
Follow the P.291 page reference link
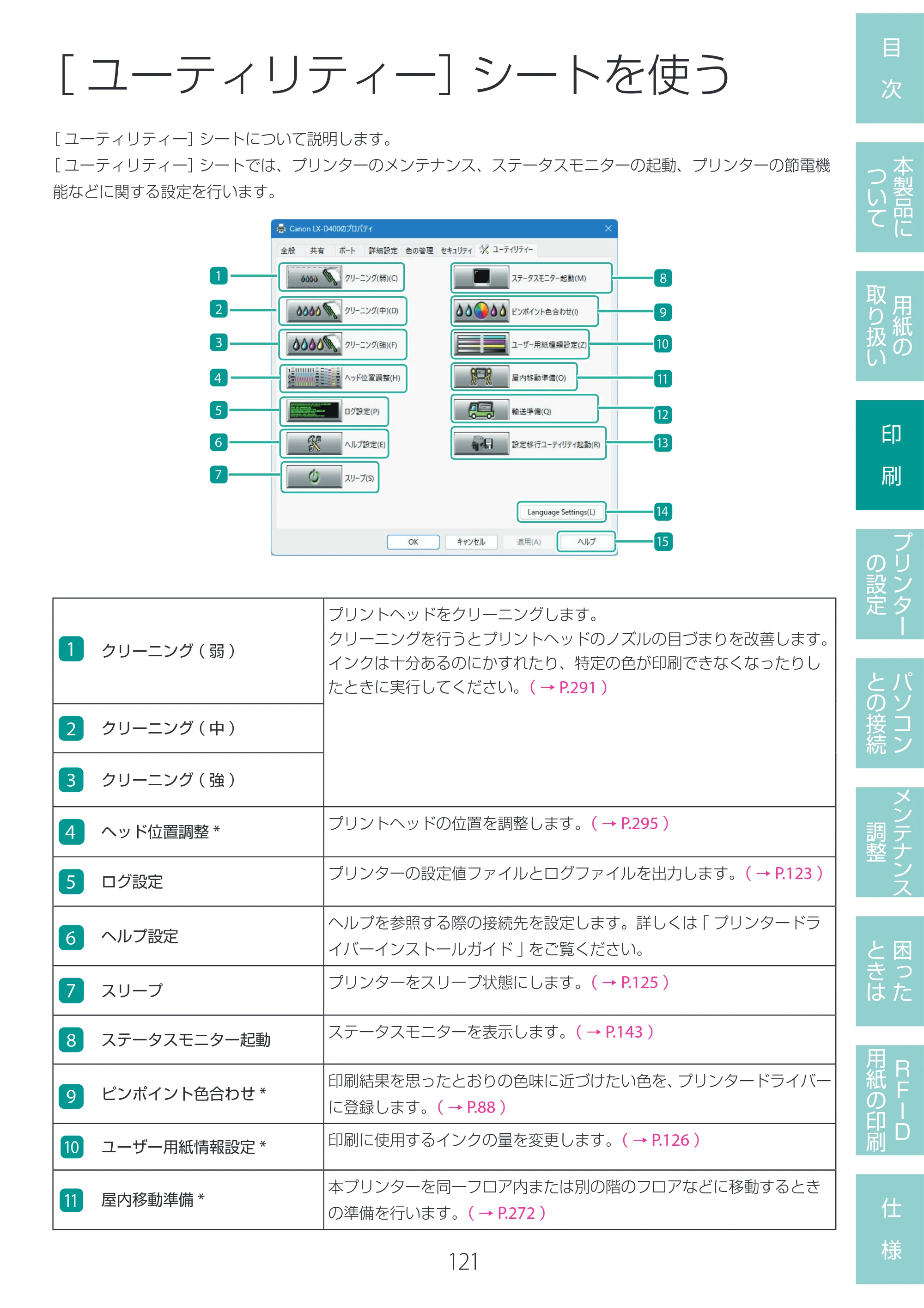click(568, 688)
